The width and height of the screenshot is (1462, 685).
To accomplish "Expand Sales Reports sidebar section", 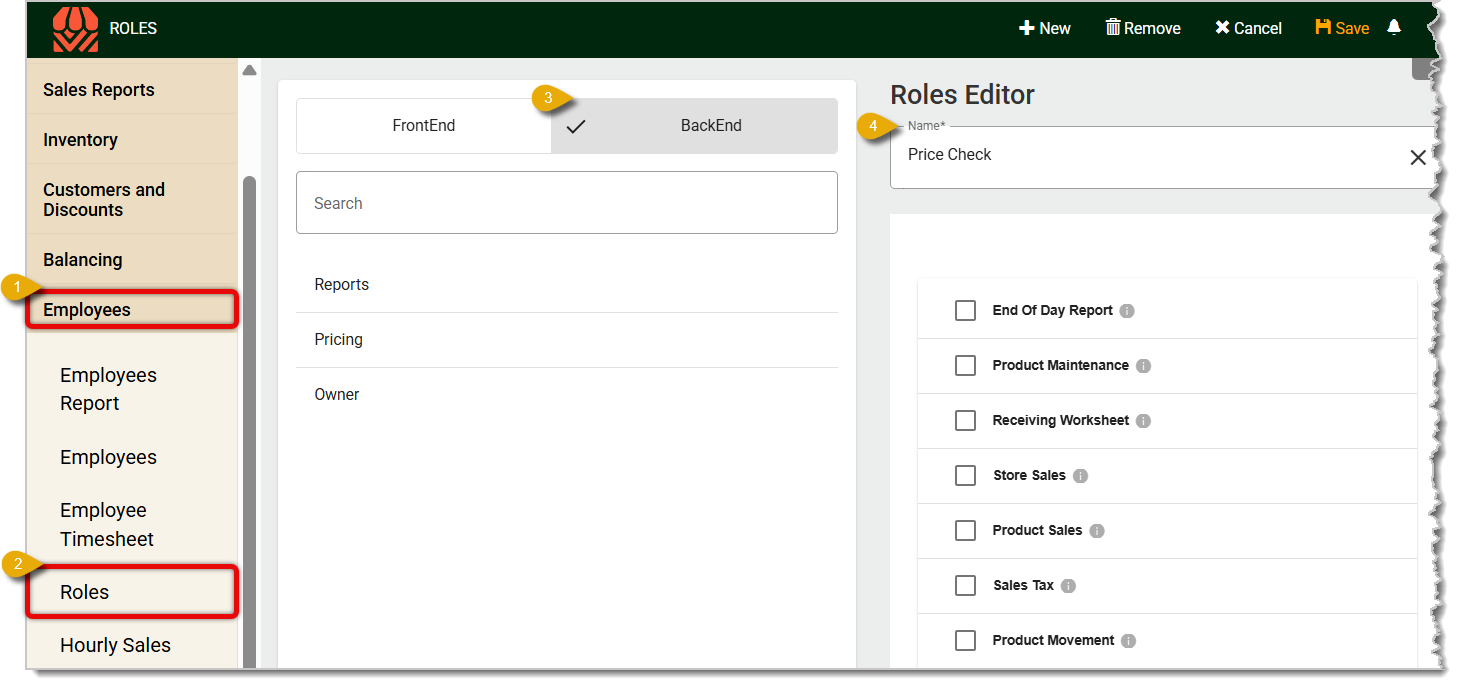I will 132,89.
